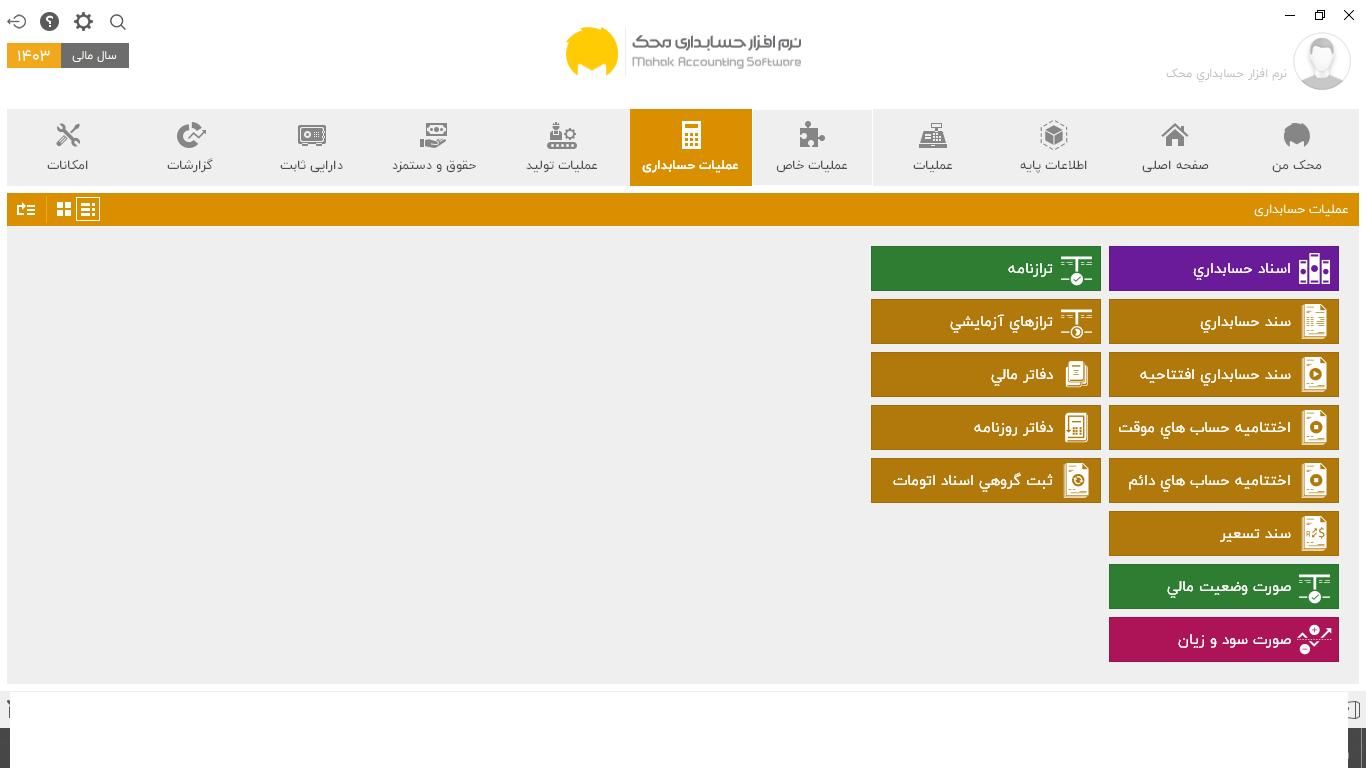
Task: Open ترازهای آزمایشی tile
Action: 985,322
